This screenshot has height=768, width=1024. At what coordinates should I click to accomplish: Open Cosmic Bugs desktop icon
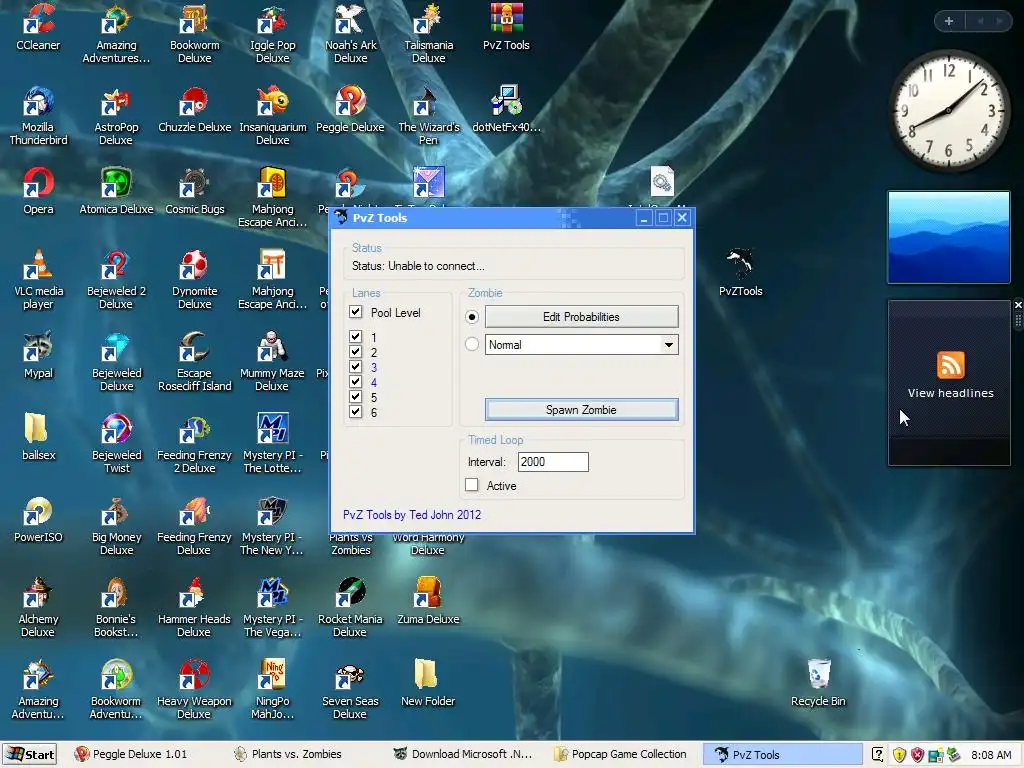pyautogui.click(x=195, y=191)
